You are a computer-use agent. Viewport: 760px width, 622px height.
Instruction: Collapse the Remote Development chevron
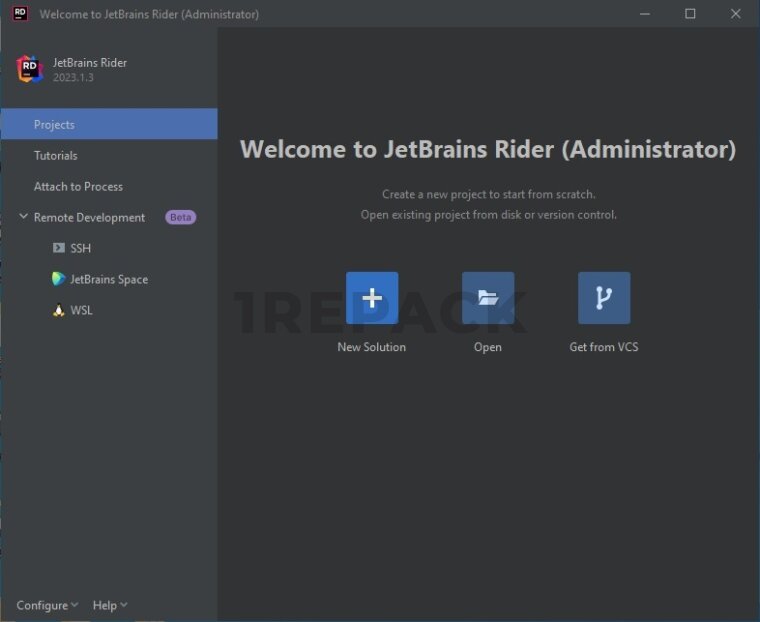tap(23, 217)
